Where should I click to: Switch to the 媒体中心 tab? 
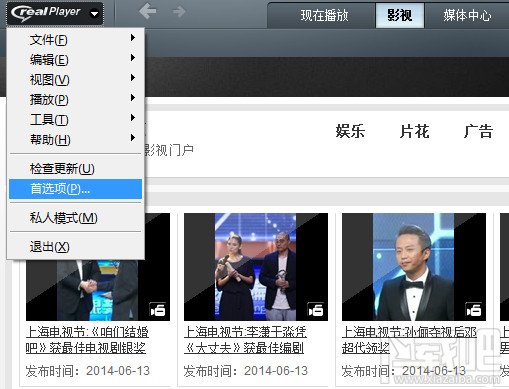point(467,15)
